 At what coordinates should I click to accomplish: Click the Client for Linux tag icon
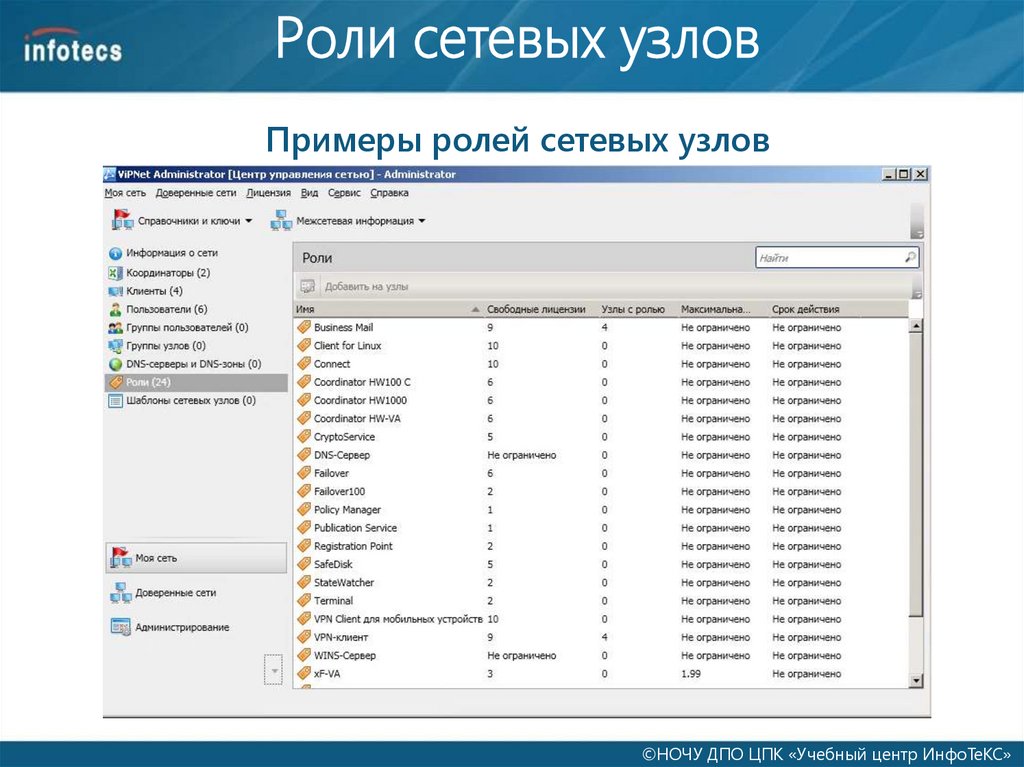coord(304,346)
